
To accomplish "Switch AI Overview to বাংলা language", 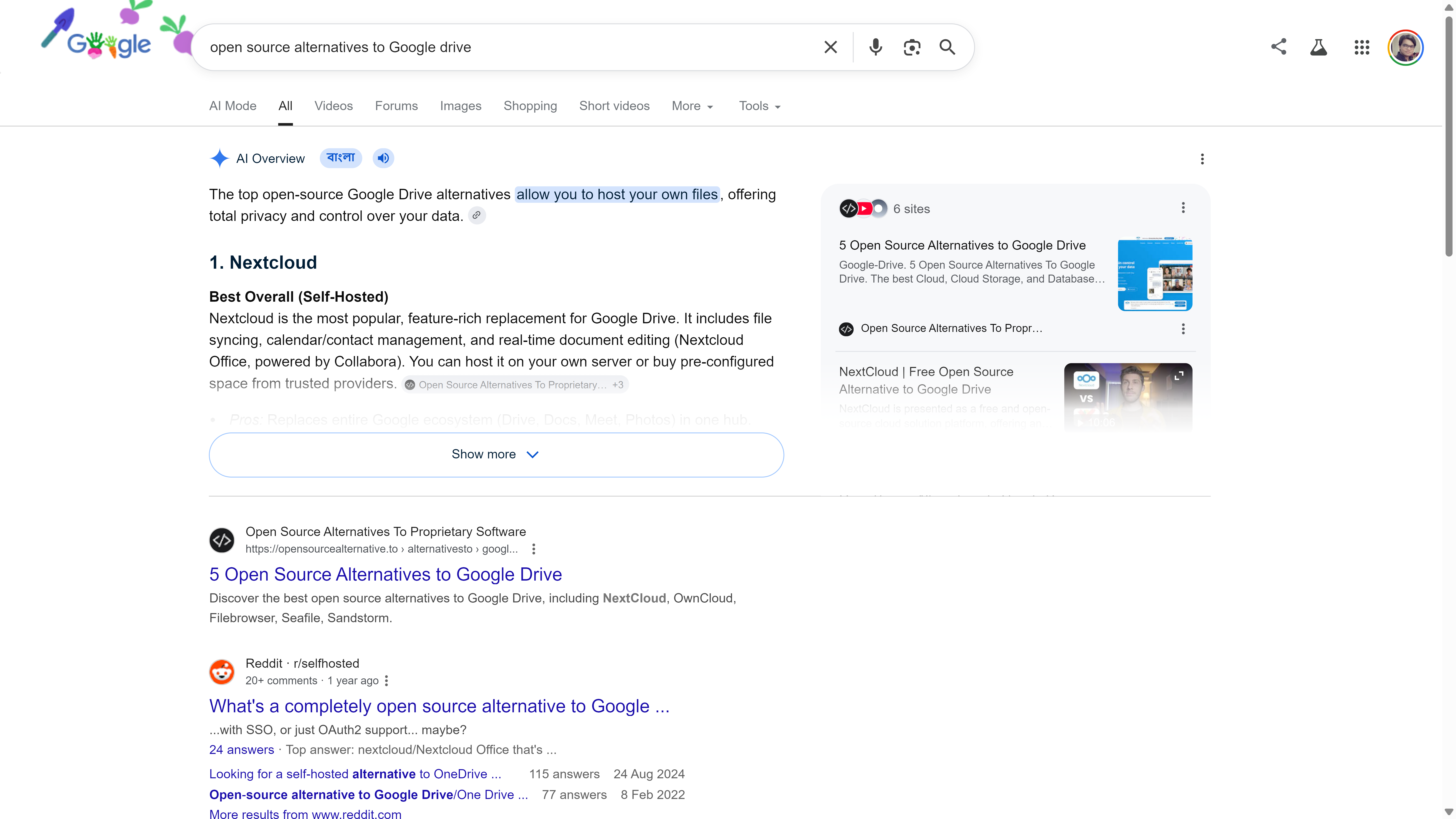I will [x=341, y=158].
